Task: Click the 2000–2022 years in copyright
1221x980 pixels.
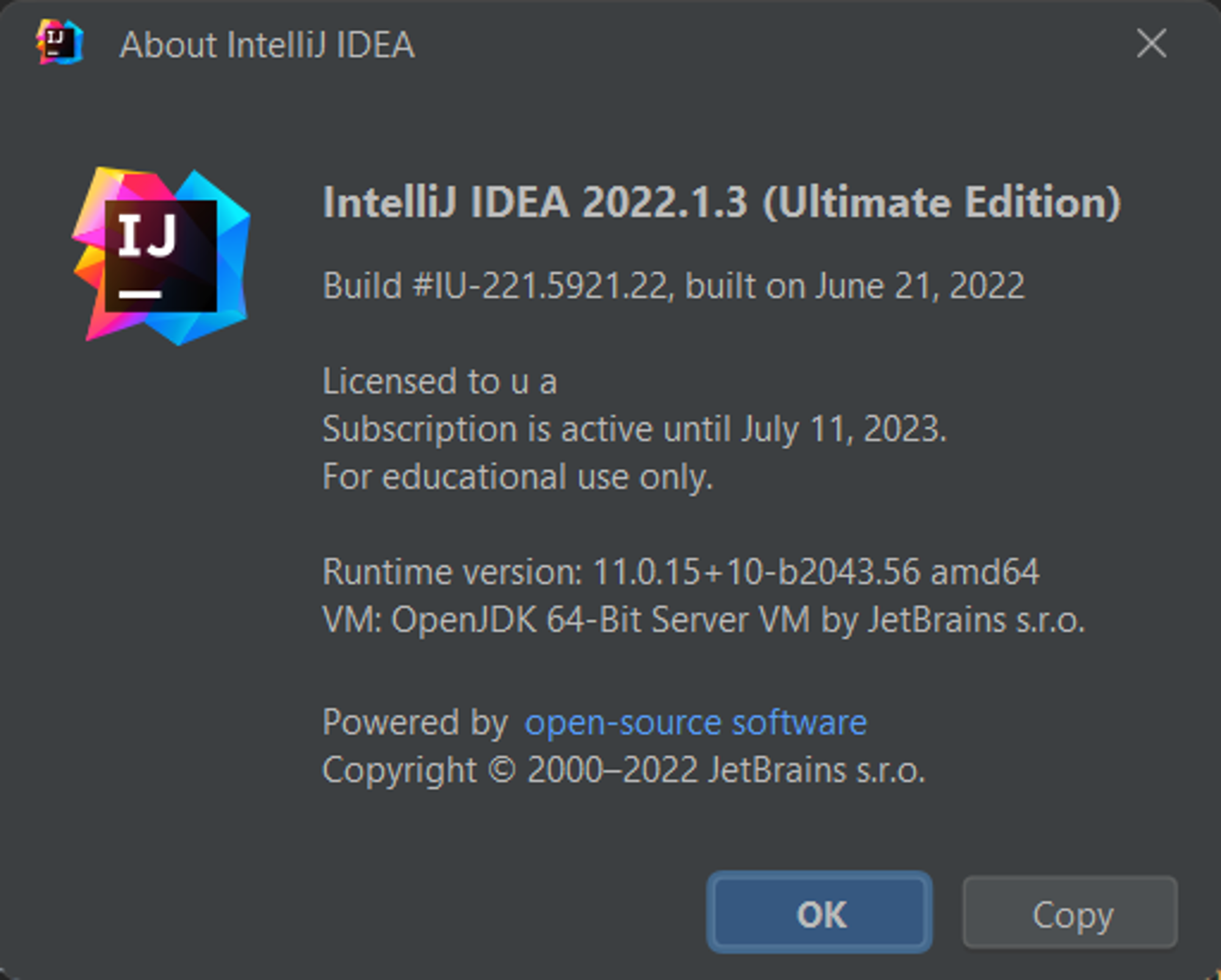Action: pos(612,770)
